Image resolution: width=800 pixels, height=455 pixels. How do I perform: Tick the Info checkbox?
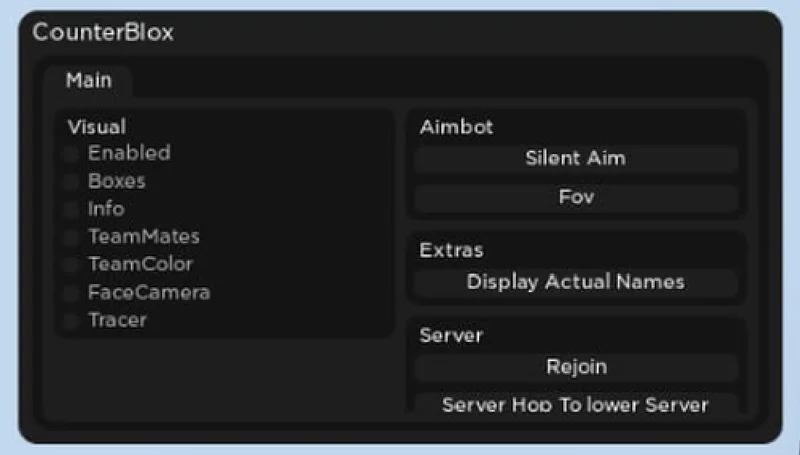click(71, 209)
